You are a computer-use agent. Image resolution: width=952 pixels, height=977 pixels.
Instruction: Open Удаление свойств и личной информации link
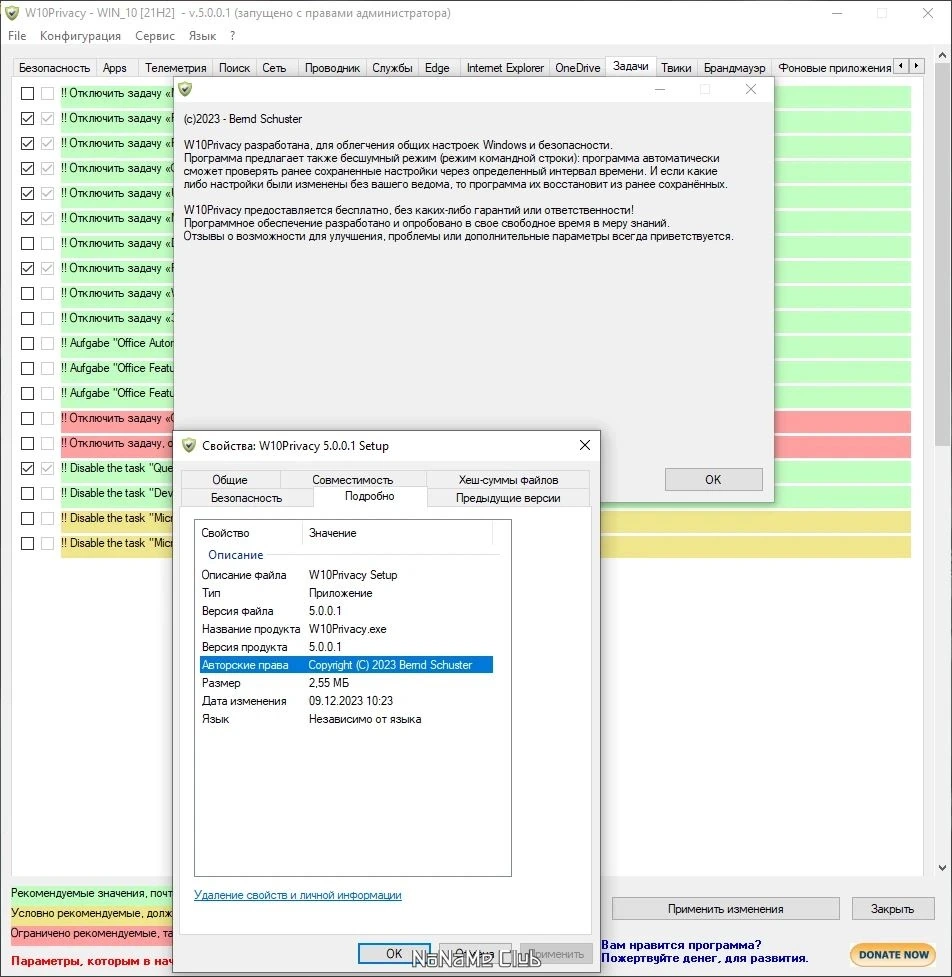(298, 895)
